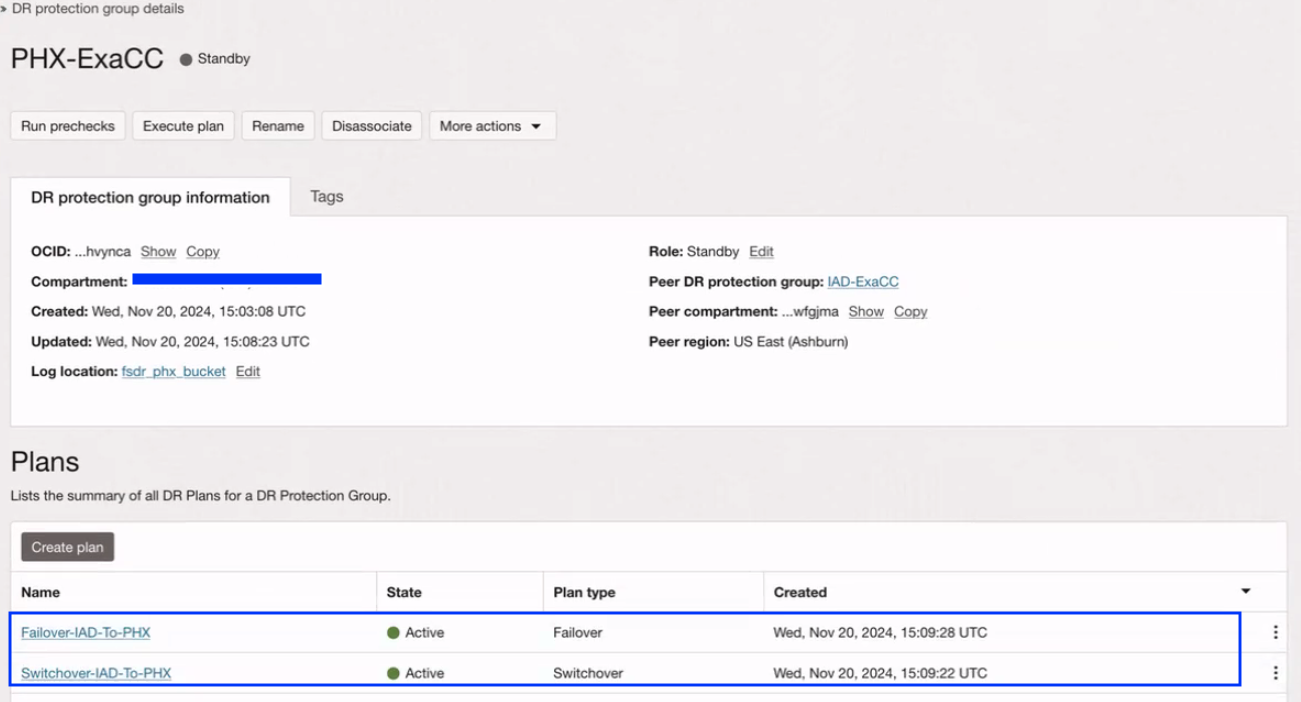
Task: Open the IAD-ExaCC peer group link
Action: (863, 282)
